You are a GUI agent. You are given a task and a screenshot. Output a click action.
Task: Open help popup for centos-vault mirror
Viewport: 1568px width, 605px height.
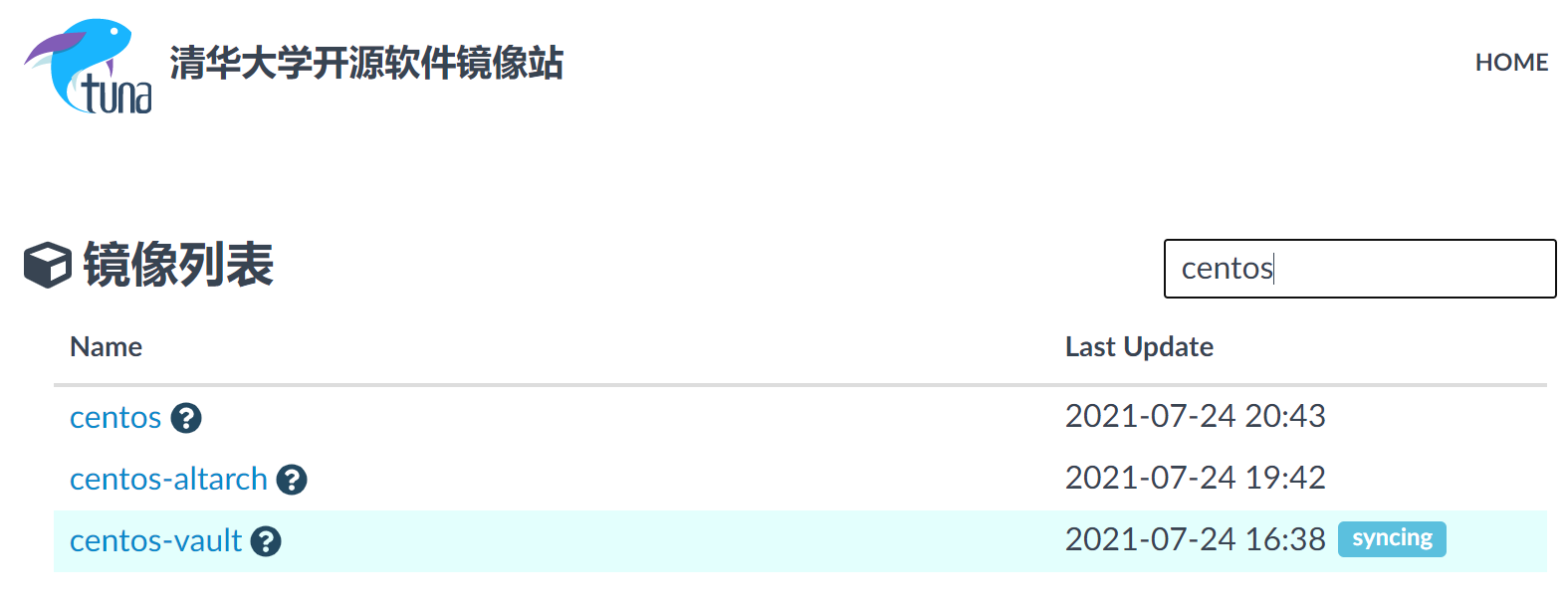click(x=265, y=541)
